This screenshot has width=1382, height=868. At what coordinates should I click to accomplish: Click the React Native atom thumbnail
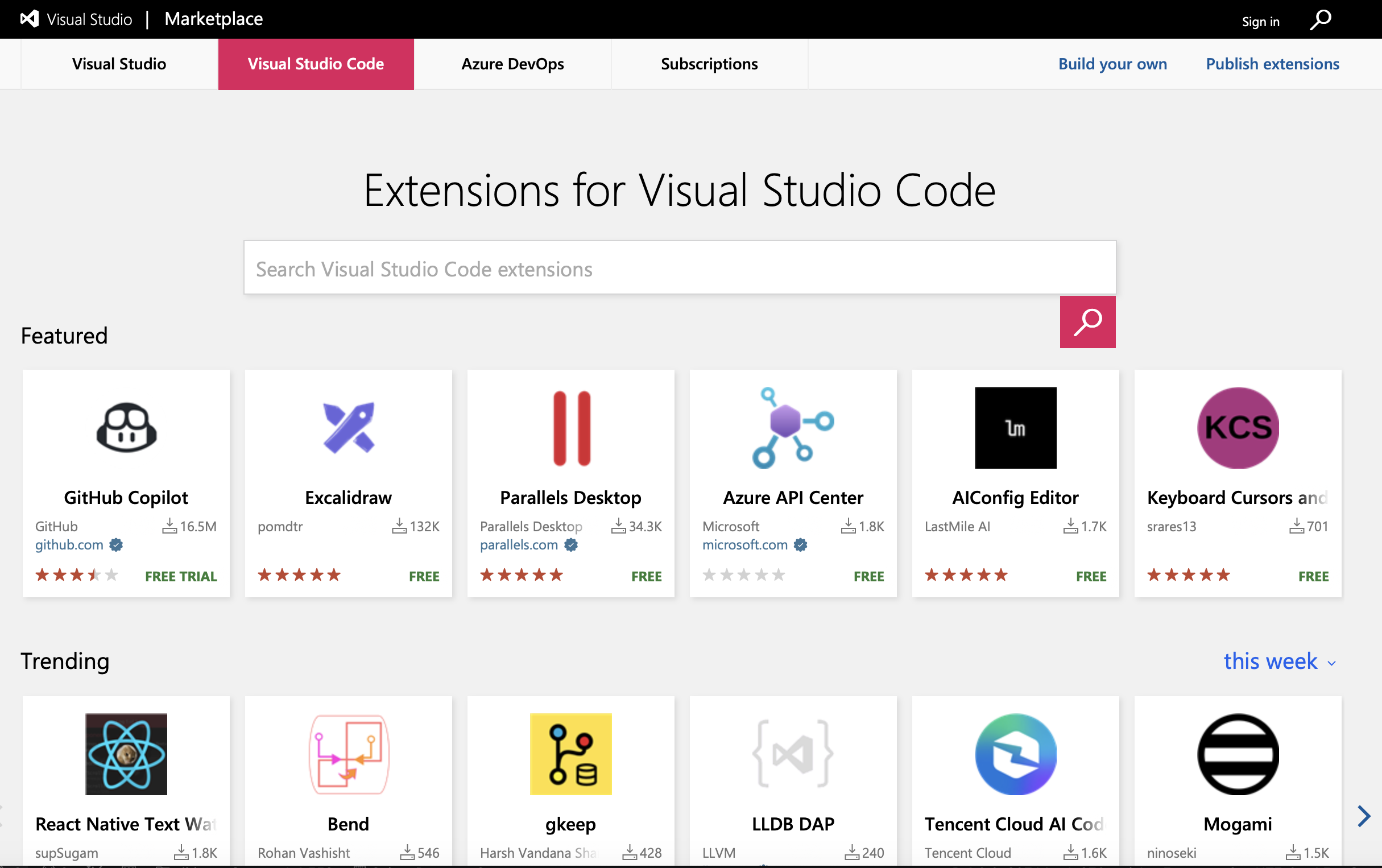click(x=126, y=754)
